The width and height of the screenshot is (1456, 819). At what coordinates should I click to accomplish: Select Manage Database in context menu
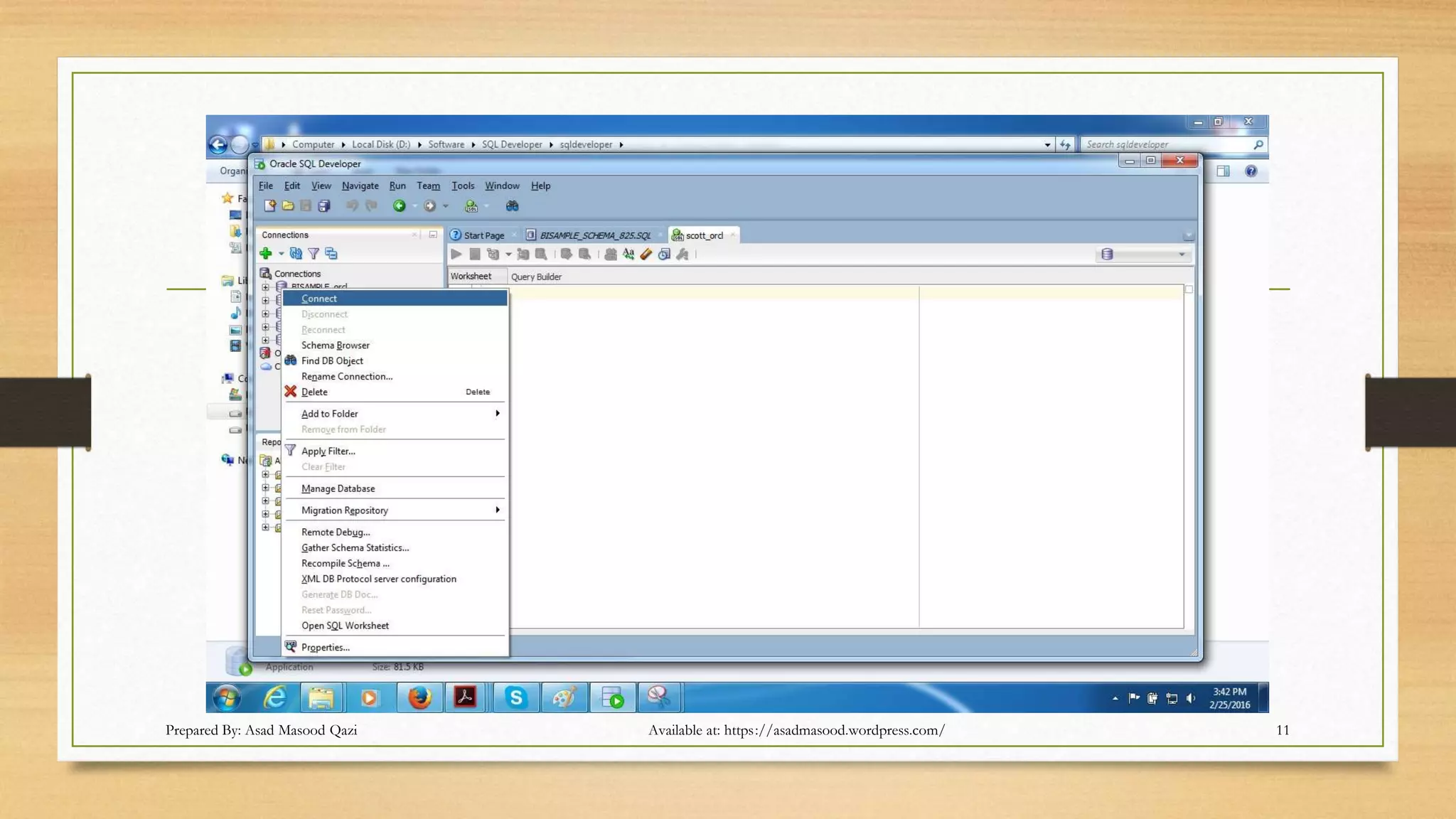coord(395,489)
